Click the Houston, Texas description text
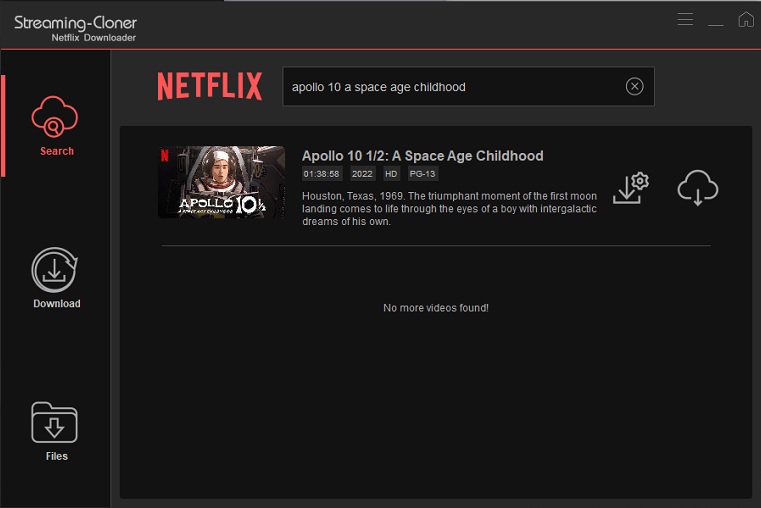This screenshot has width=761, height=508. click(449, 209)
